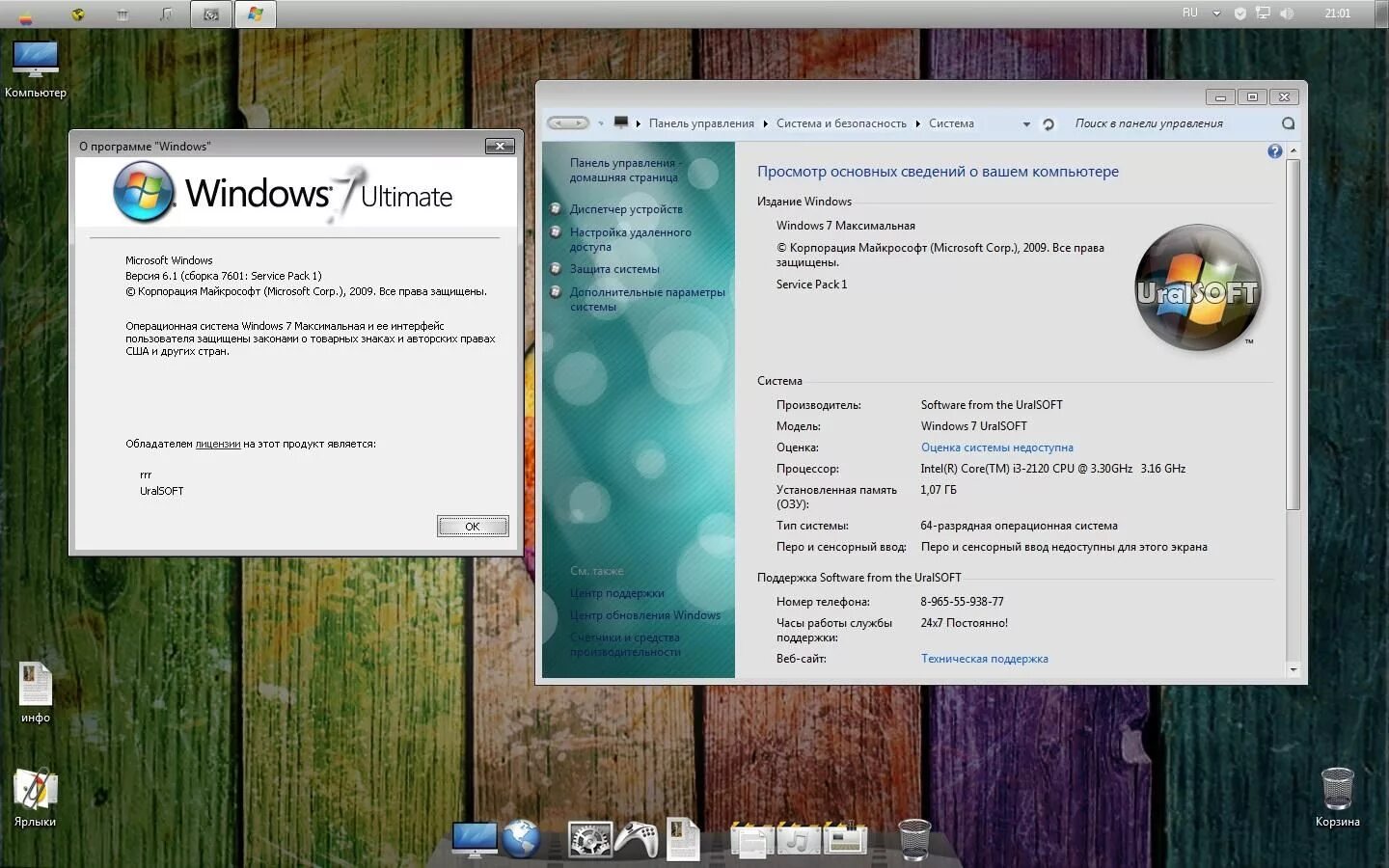Image resolution: width=1389 pixels, height=868 pixels.
Task: Click the 21:01 clock
Action: click(1337, 14)
